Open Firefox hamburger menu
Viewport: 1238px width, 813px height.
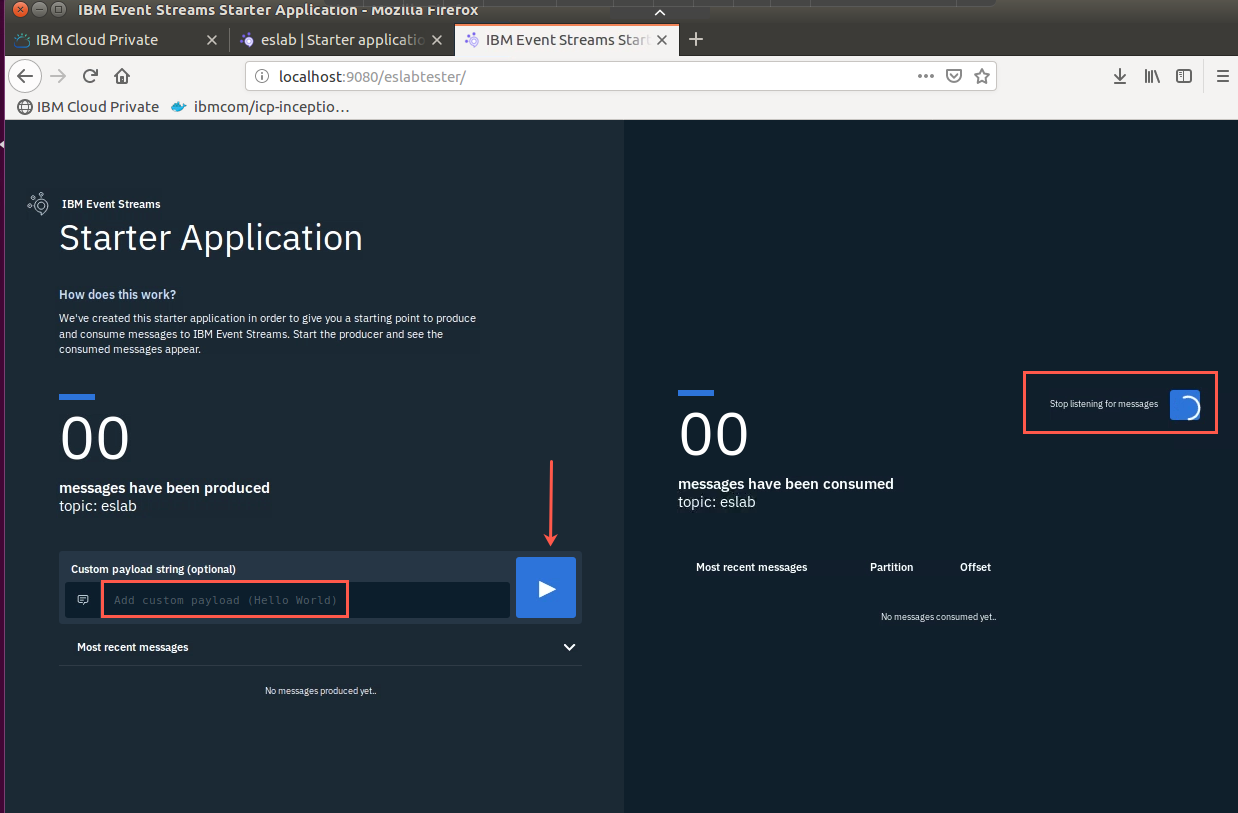1222,76
